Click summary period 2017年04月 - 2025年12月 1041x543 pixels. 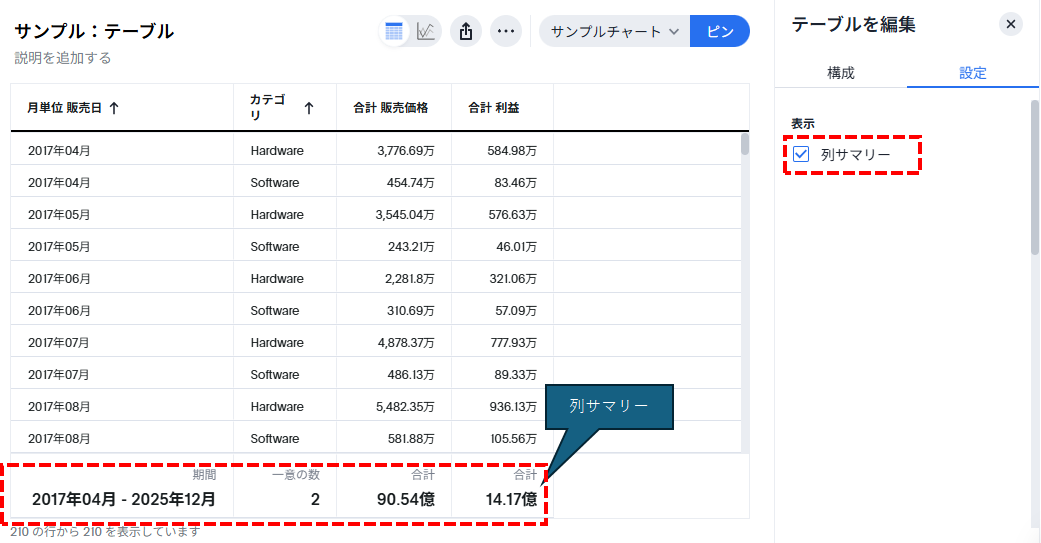tap(124, 499)
